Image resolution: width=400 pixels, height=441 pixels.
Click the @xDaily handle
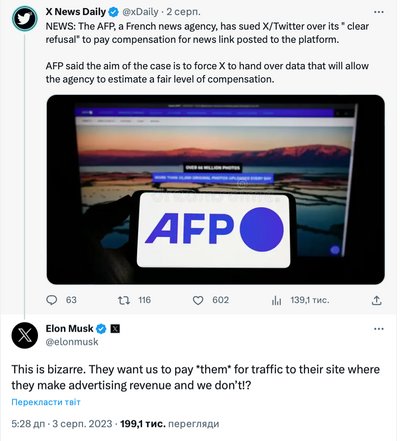140,12
